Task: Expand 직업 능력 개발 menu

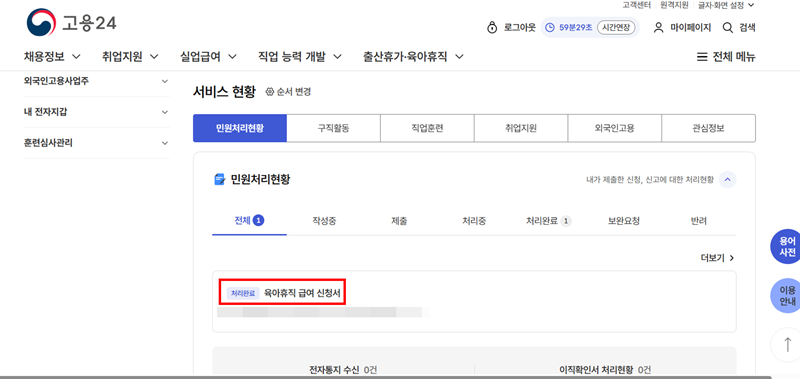Action: tap(299, 57)
